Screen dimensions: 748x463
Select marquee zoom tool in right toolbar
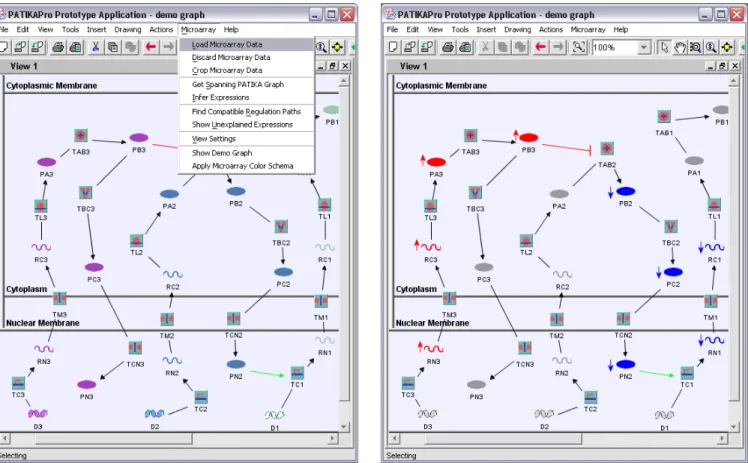click(696, 47)
